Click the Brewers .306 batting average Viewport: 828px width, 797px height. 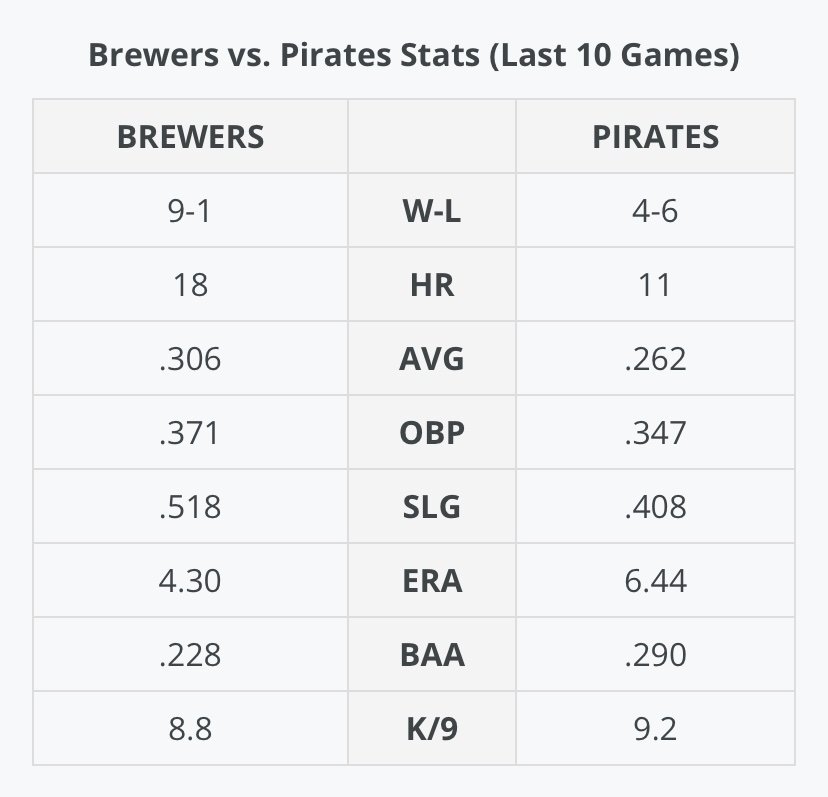[x=190, y=358]
